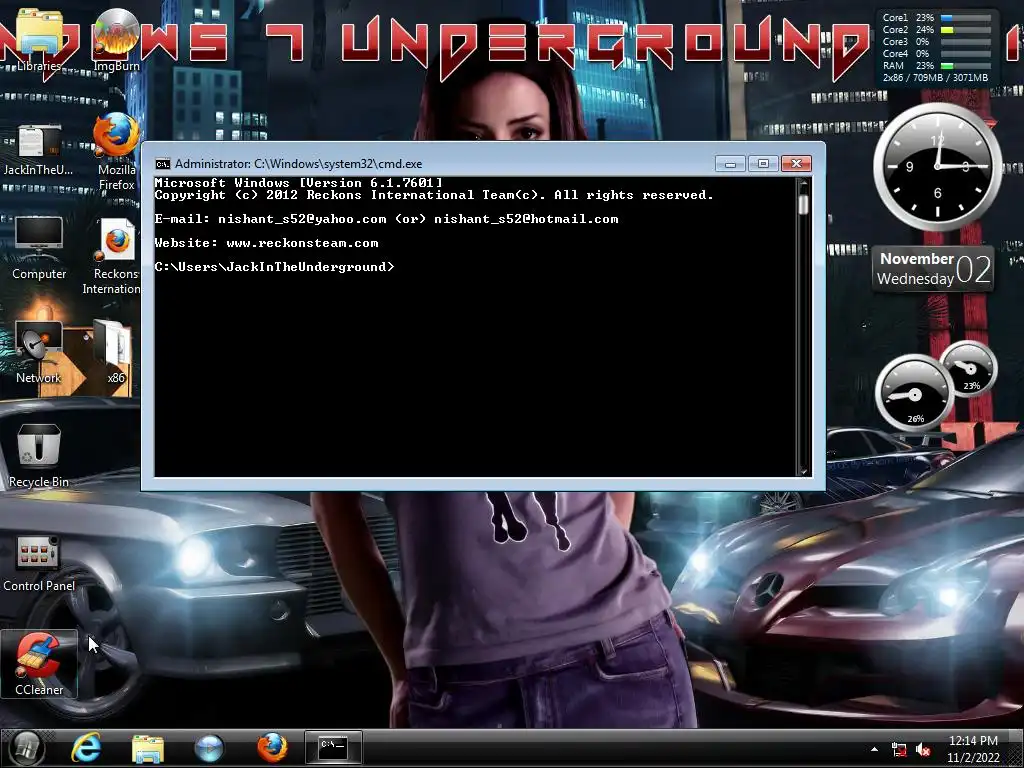Viewport: 1024px width, 768px height.
Task: Open the Libraries desktop icon
Action: pos(39,39)
